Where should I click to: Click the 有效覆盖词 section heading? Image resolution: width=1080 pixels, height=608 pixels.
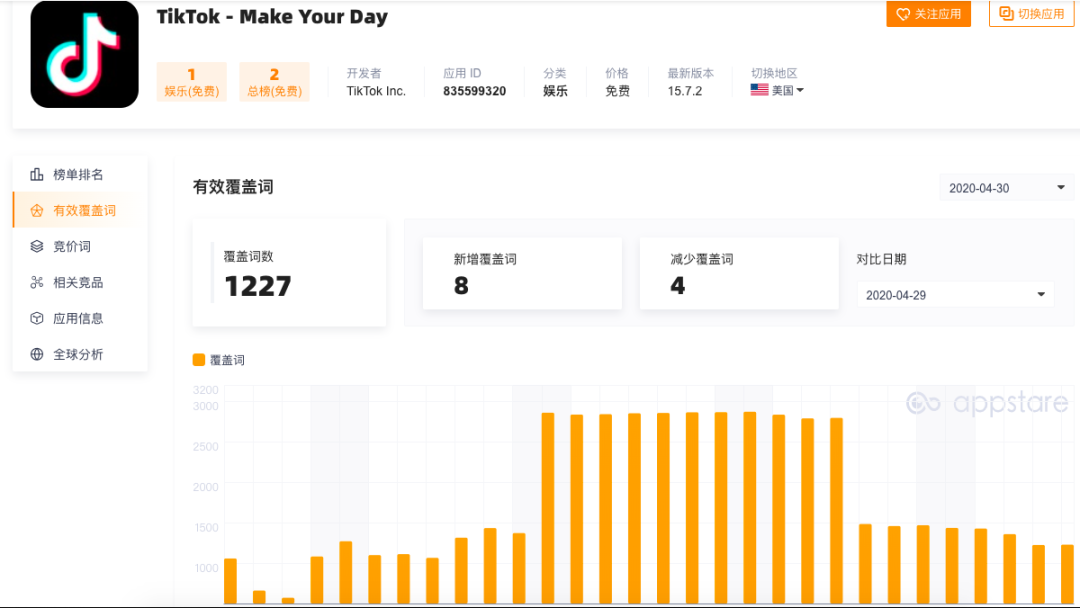[233, 187]
